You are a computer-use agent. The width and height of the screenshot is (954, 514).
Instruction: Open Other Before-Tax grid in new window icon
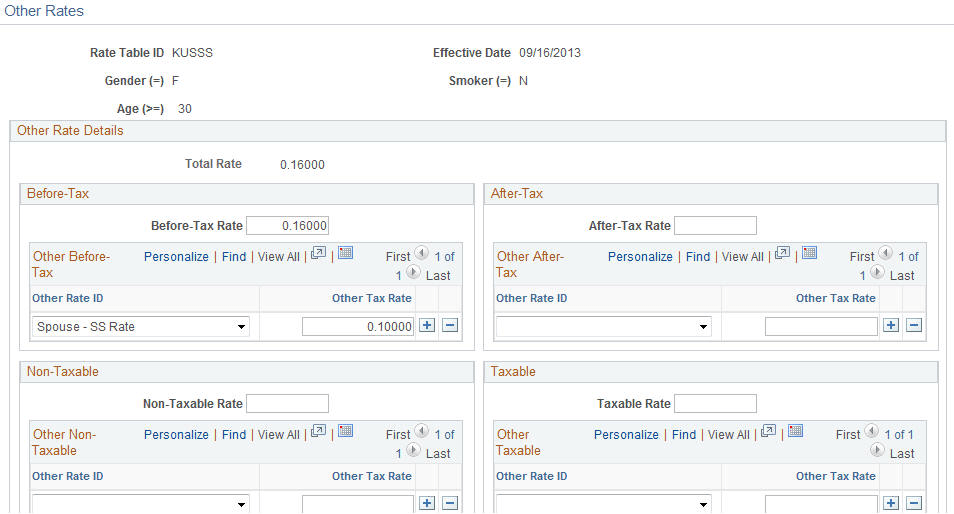click(318, 253)
